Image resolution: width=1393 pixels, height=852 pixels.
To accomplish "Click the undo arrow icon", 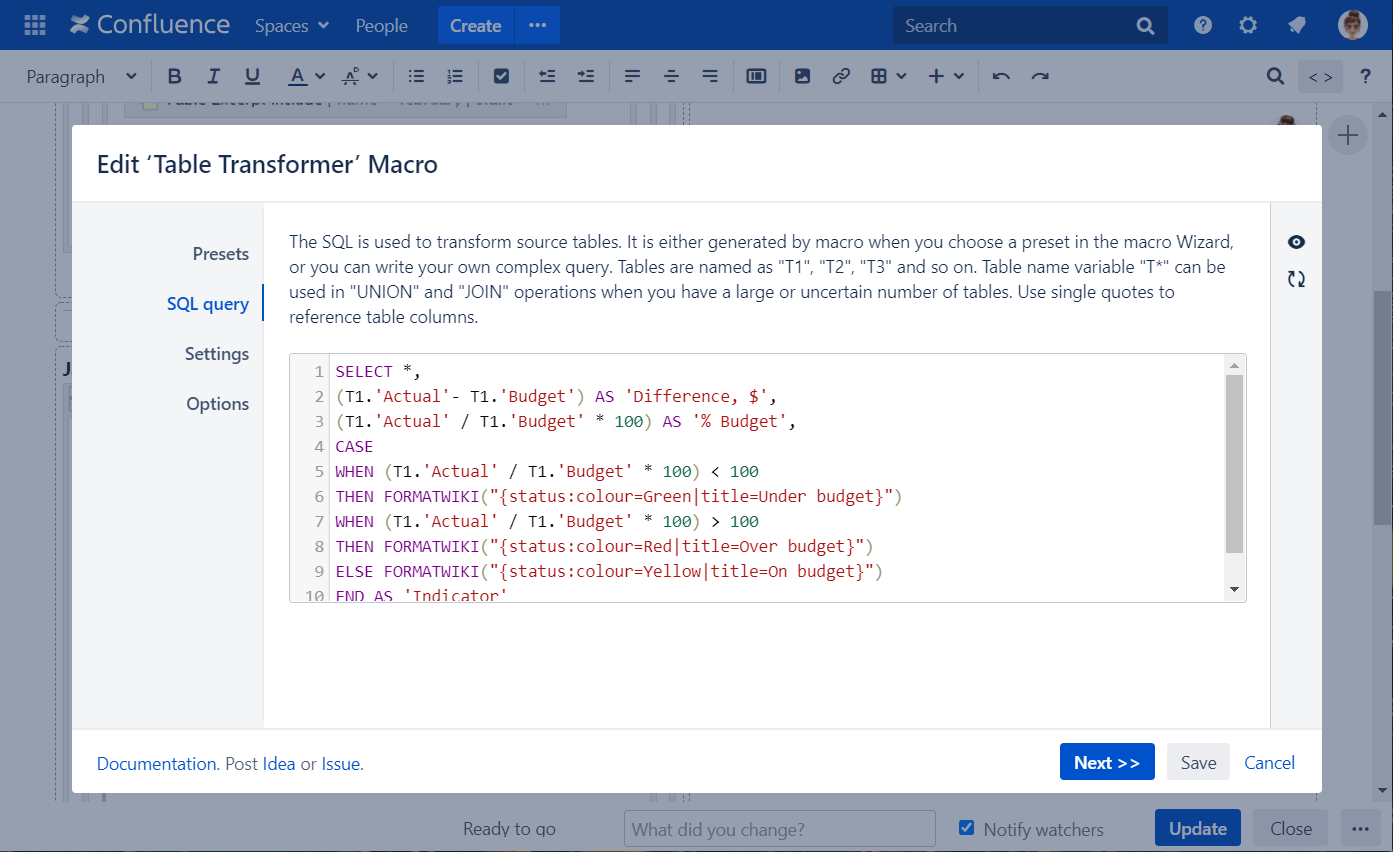I will click(x=1001, y=76).
